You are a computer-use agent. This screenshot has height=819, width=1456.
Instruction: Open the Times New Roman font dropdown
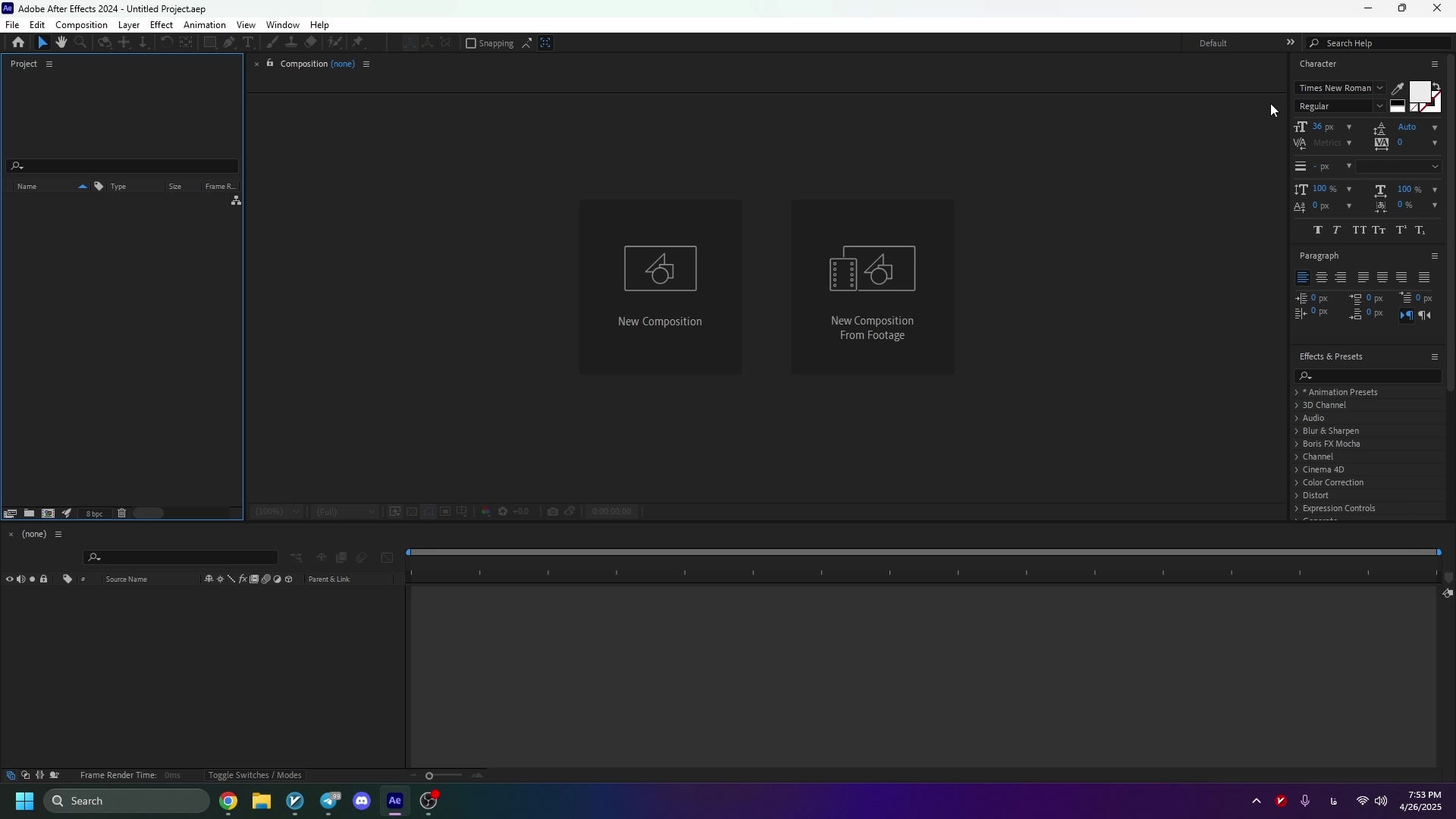1340,88
